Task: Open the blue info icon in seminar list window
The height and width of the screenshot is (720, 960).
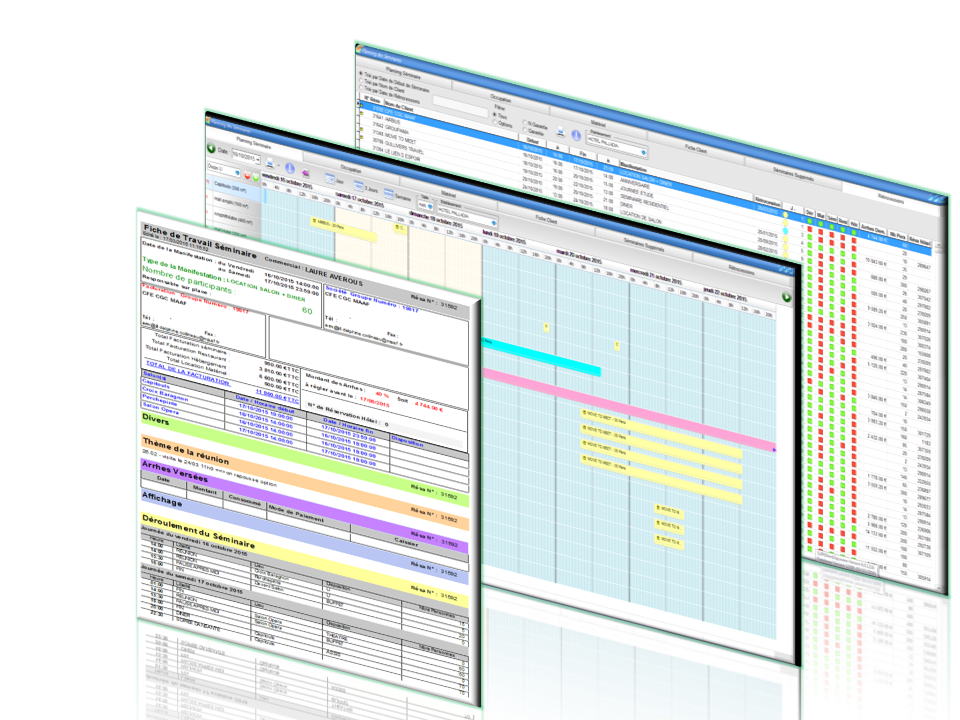Action: click(x=576, y=135)
